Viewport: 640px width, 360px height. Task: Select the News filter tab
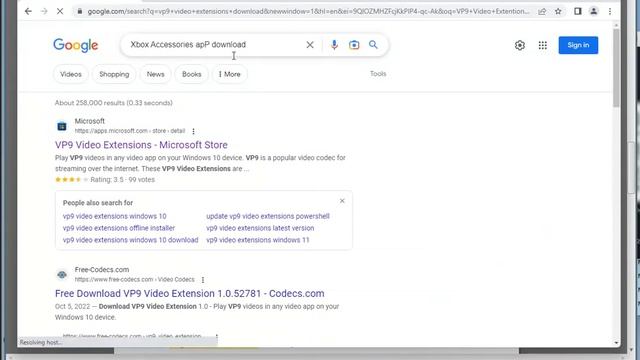[x=156, y=74]
